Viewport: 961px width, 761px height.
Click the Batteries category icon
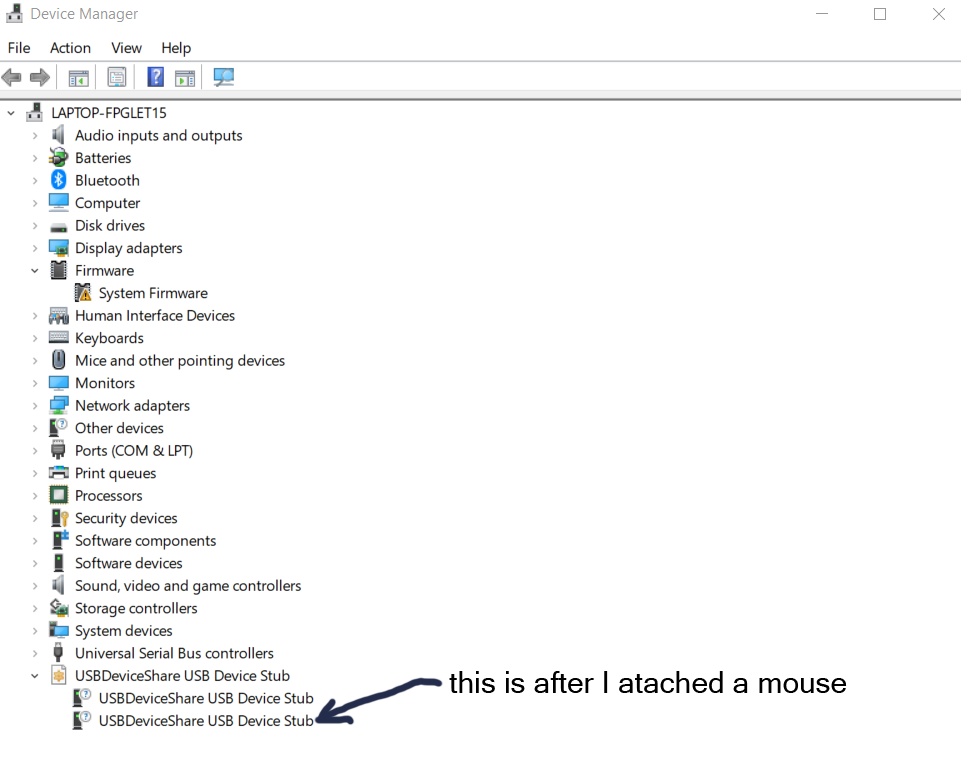[58, 157]
